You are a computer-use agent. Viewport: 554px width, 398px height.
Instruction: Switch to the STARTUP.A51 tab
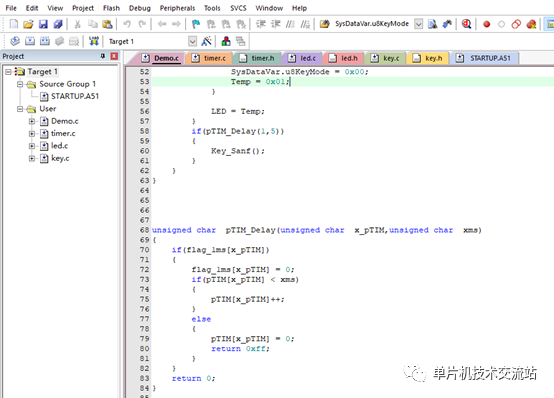[484, 58]
